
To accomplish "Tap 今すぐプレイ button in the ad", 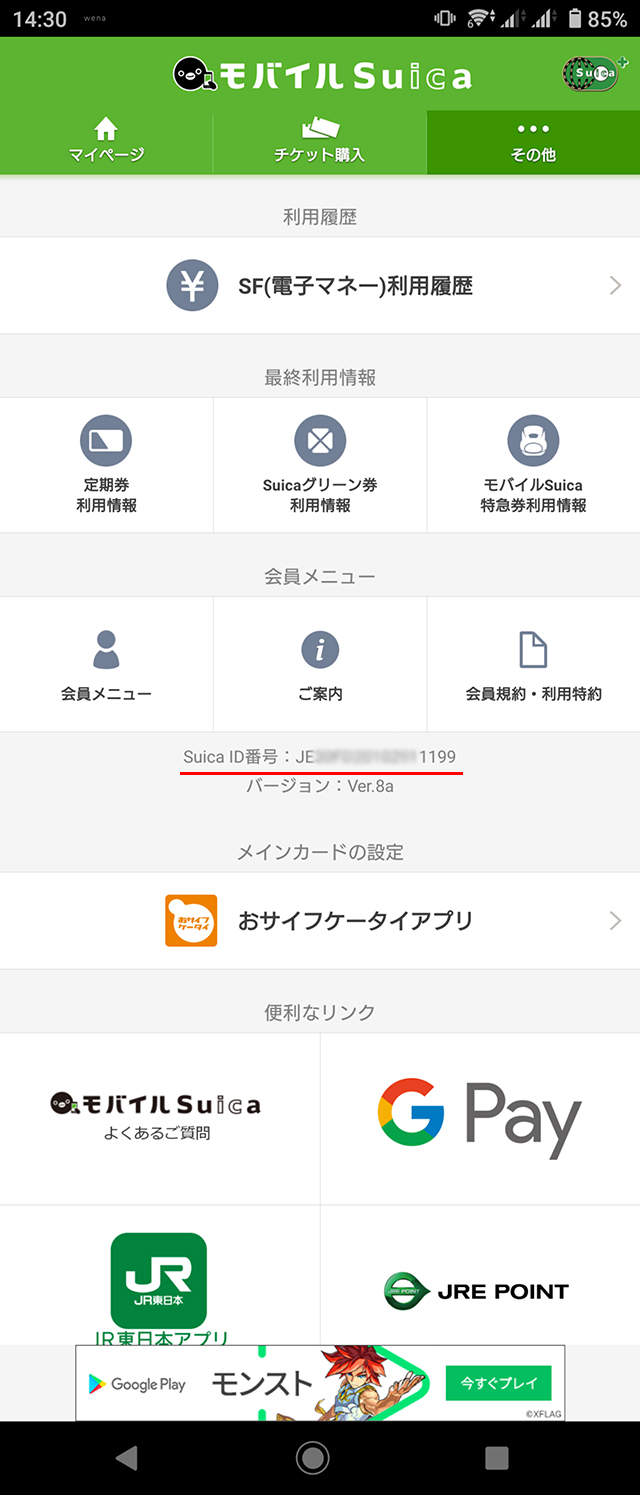I will (499, 1383).
